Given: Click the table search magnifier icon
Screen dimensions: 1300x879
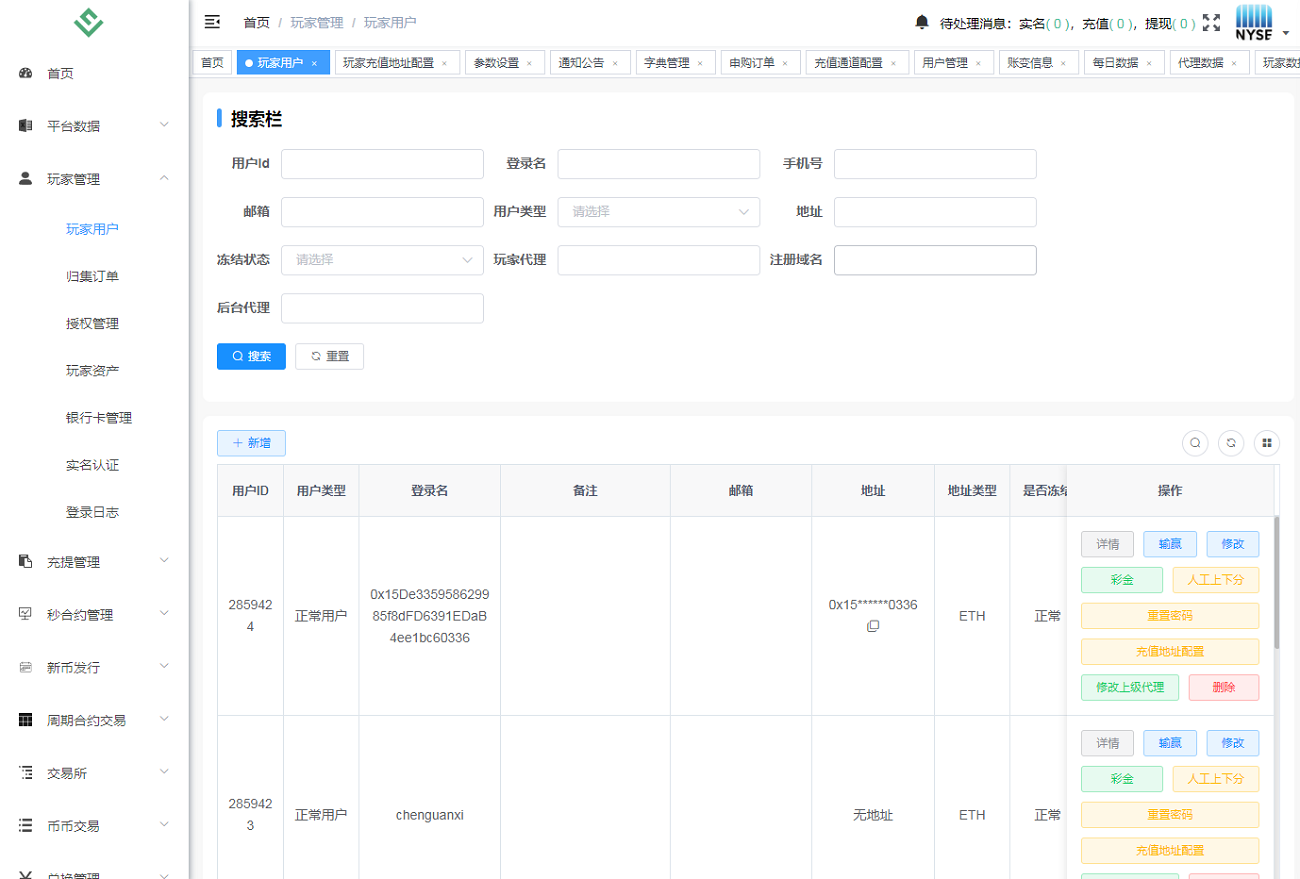Looking at the screenshot, I should point(1195,443).
